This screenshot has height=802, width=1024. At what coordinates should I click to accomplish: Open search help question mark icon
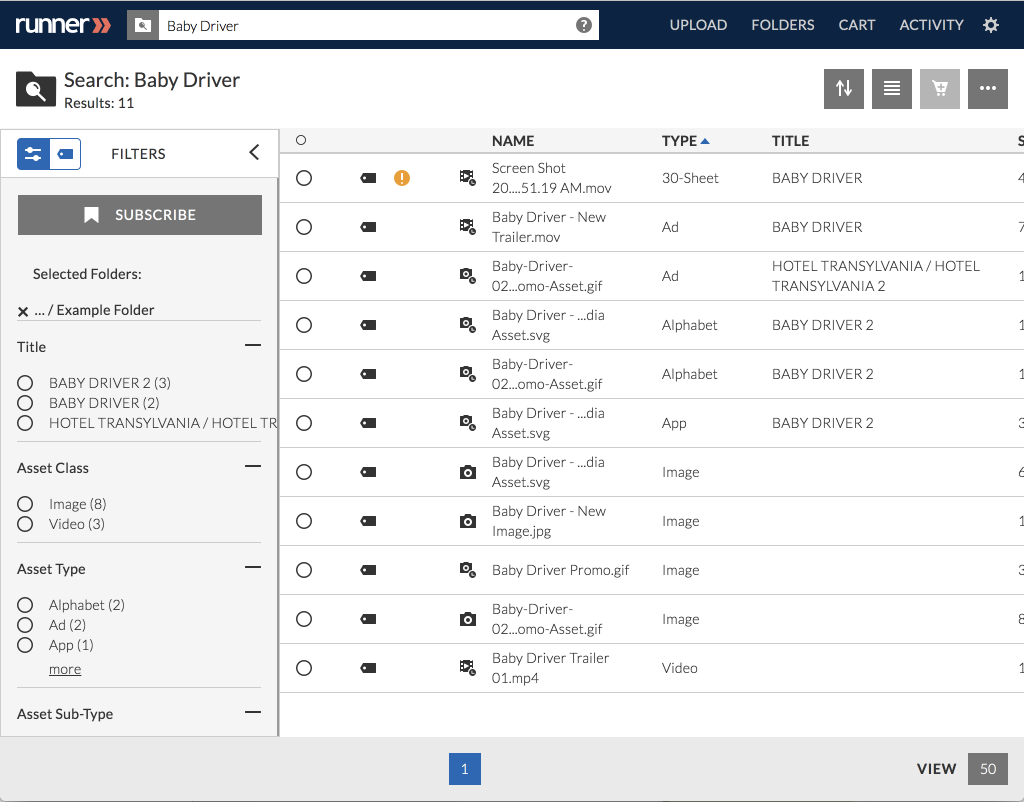pos(583,25)
